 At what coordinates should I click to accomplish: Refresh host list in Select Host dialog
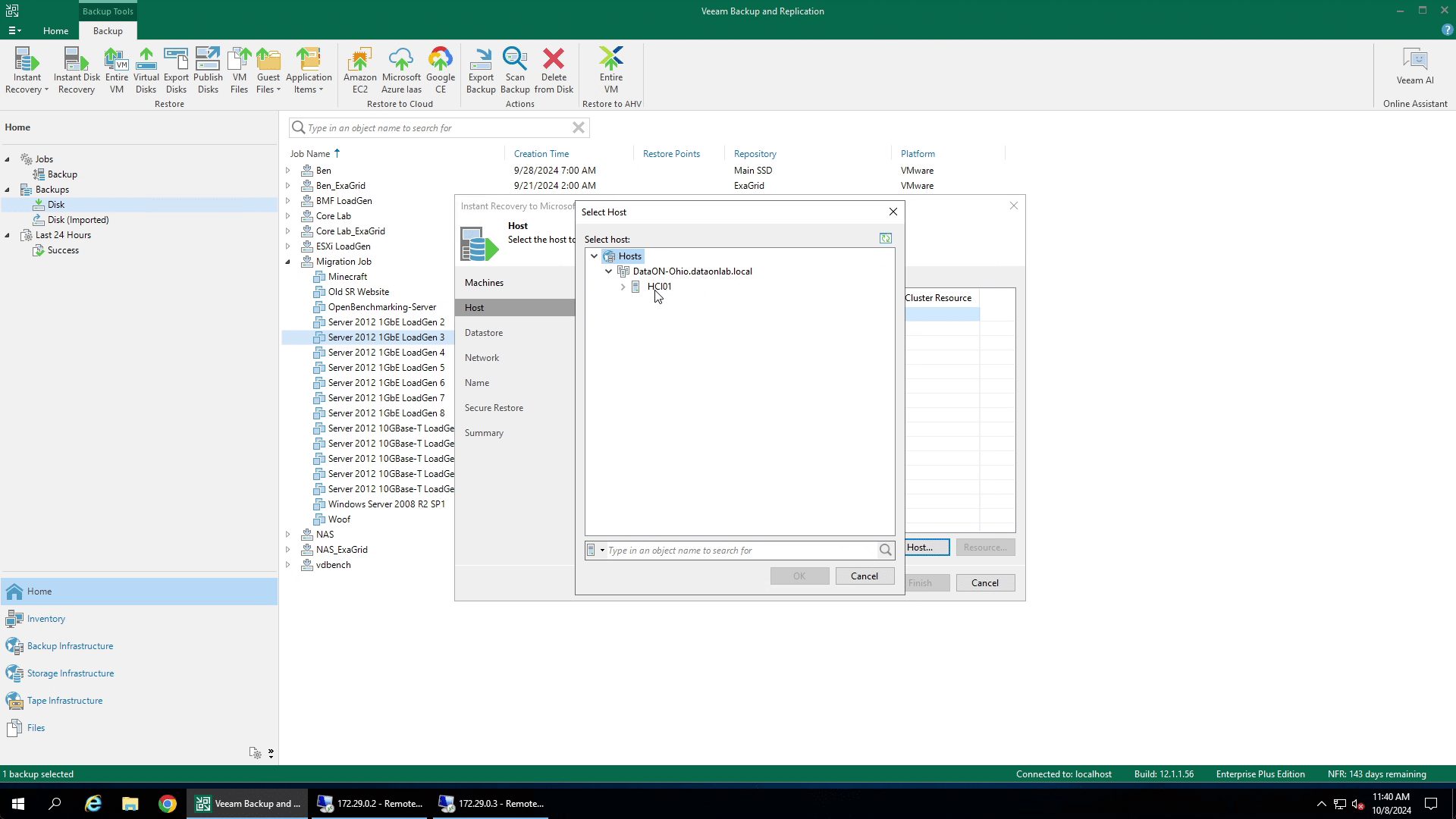click(x=885, y=238)
